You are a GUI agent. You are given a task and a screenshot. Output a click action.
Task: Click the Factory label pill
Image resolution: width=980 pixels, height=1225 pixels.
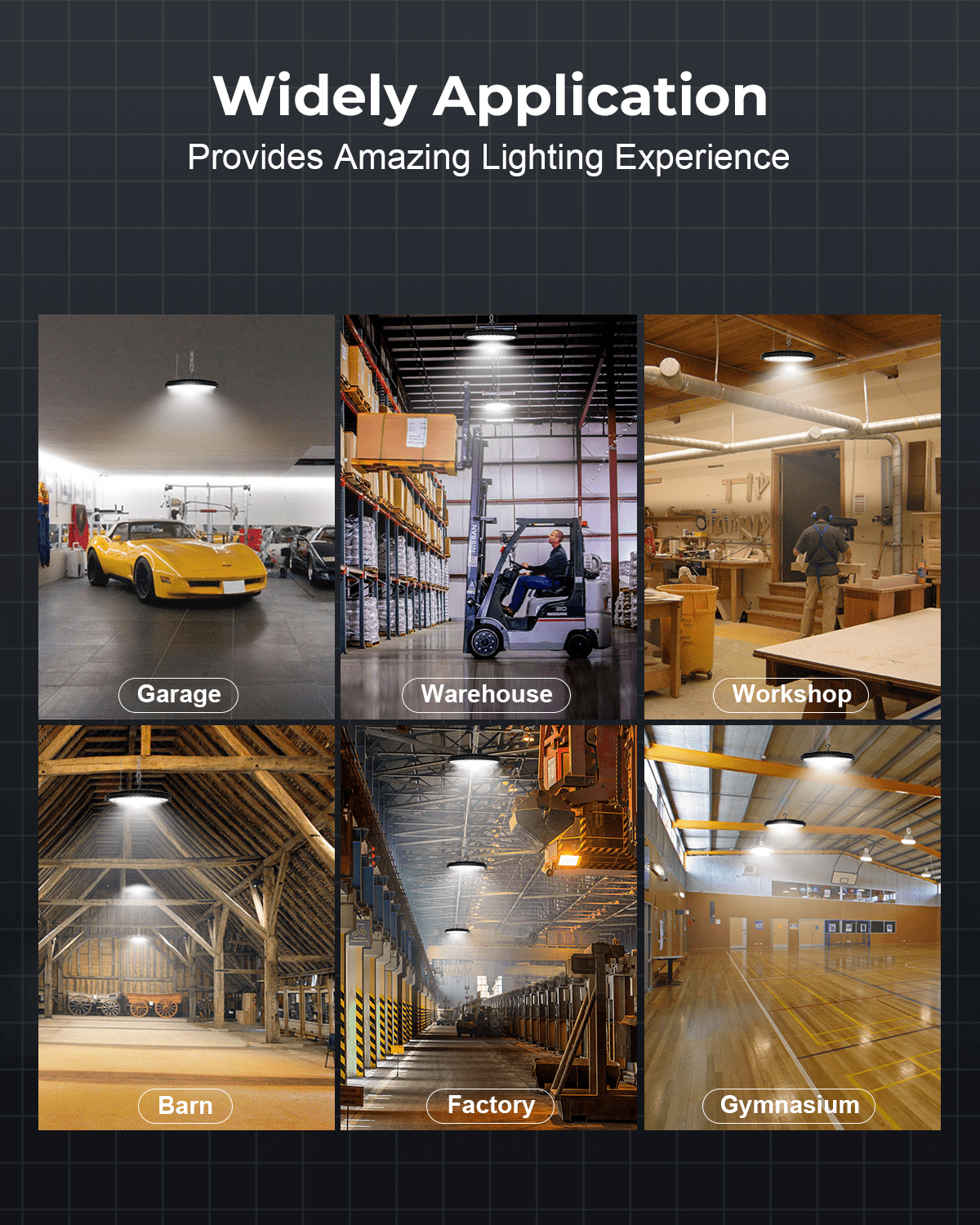[x=490, y=1106]
